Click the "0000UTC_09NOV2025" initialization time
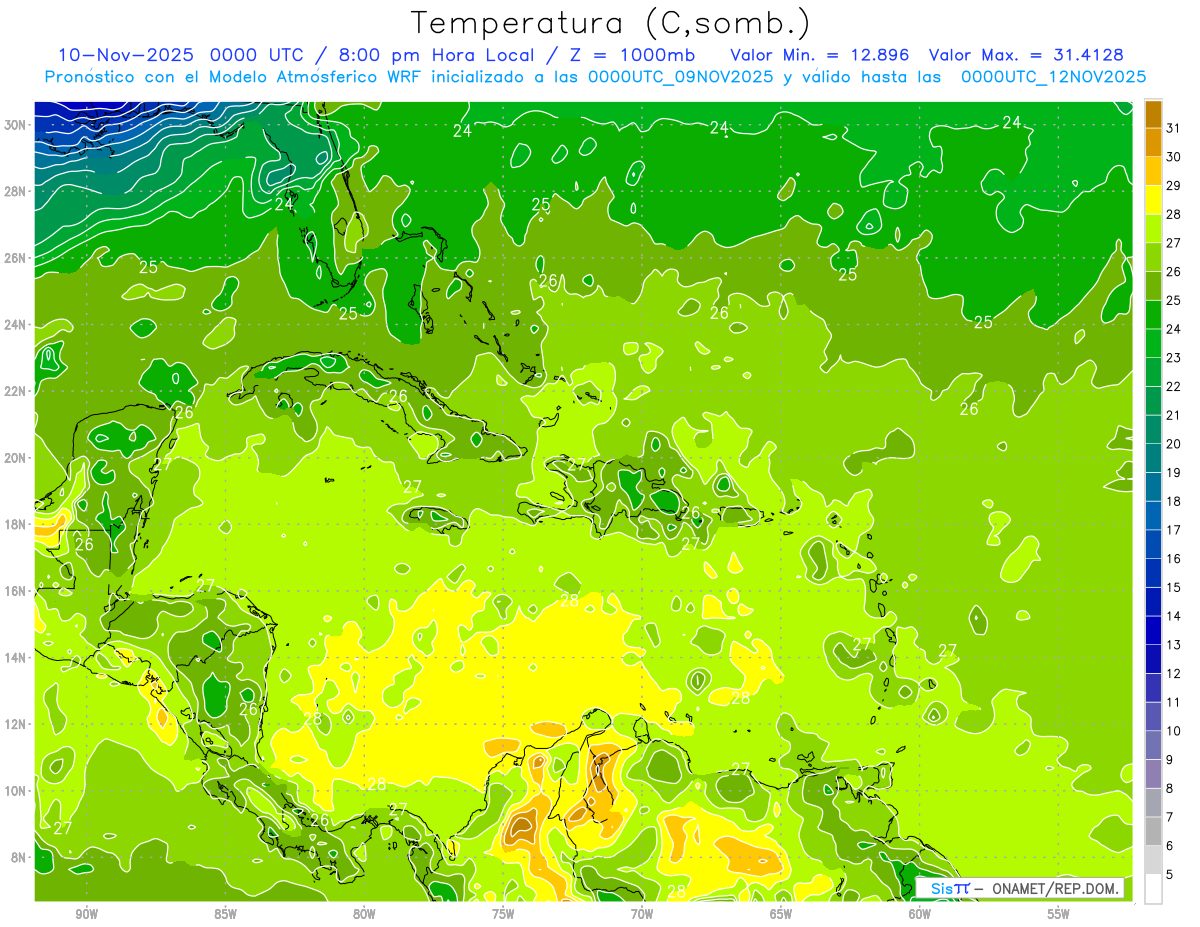The width and height of the screenshot is (1200, 927). pos(680,77)
